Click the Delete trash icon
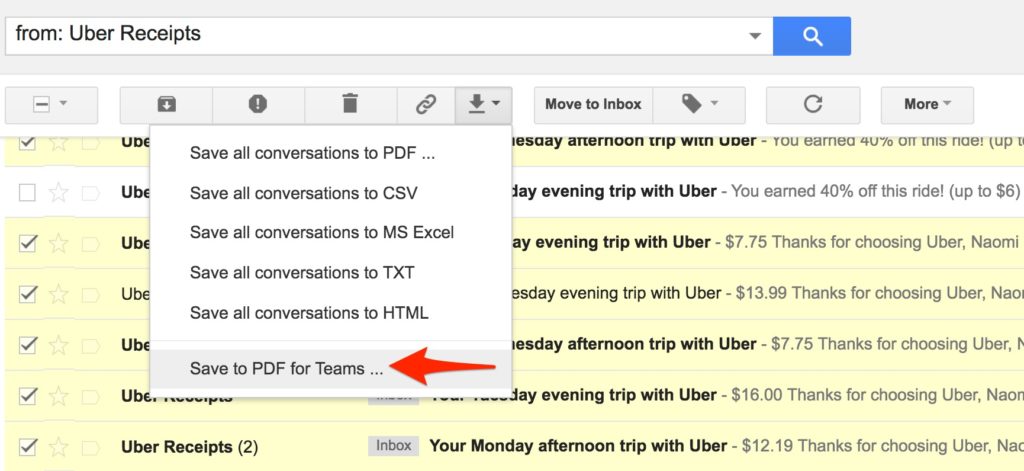1024x471 pixels. [351, 105]
